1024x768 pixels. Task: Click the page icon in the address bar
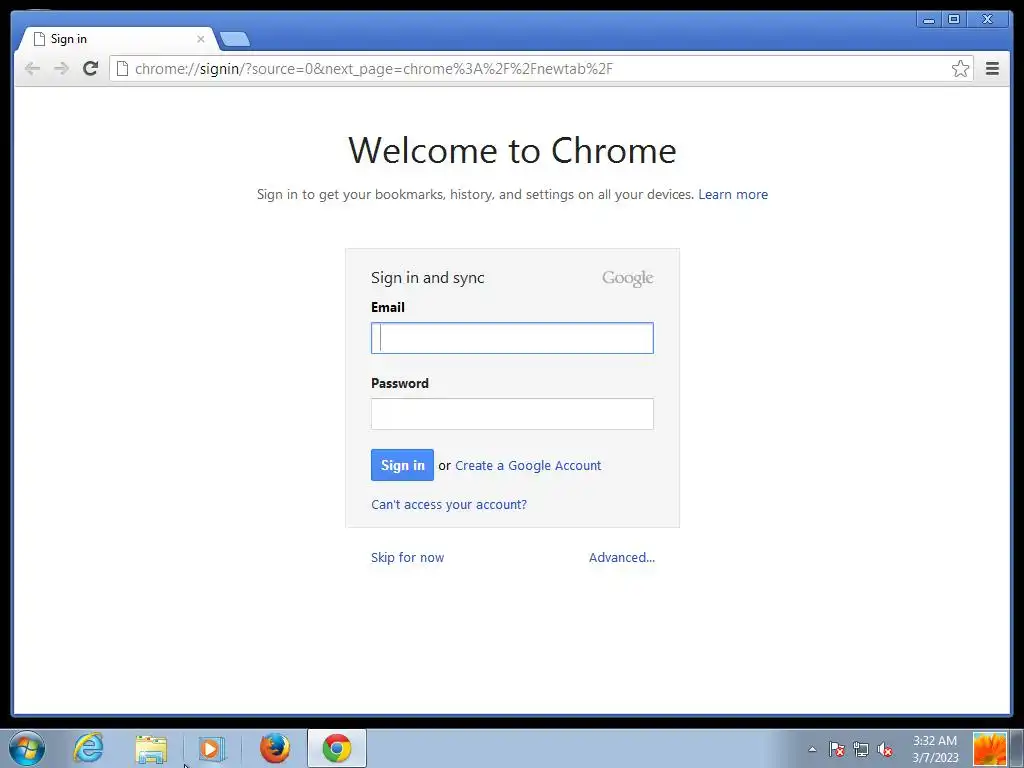pos(122,69)
